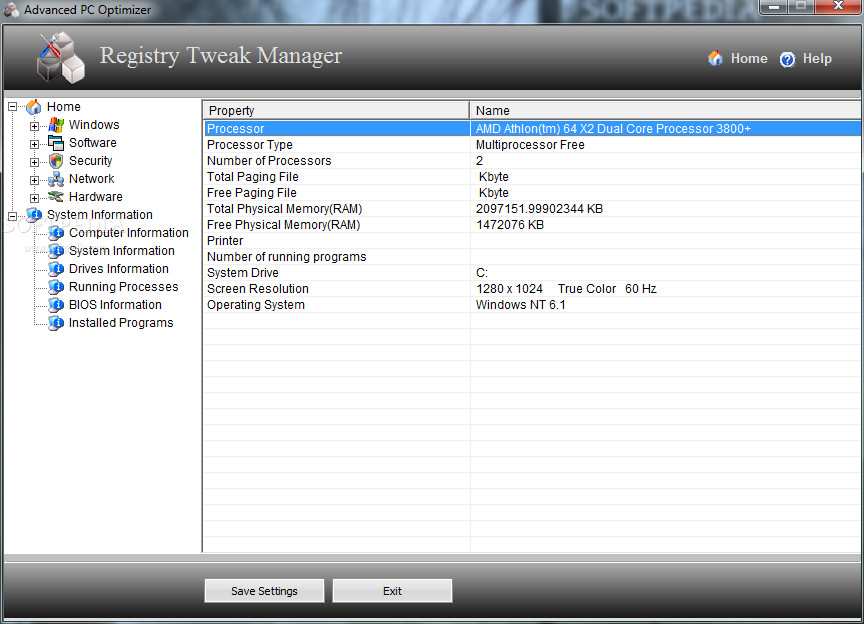Click the 1472076 KB value
864x624 pixels.
click(x=510, y=224)
